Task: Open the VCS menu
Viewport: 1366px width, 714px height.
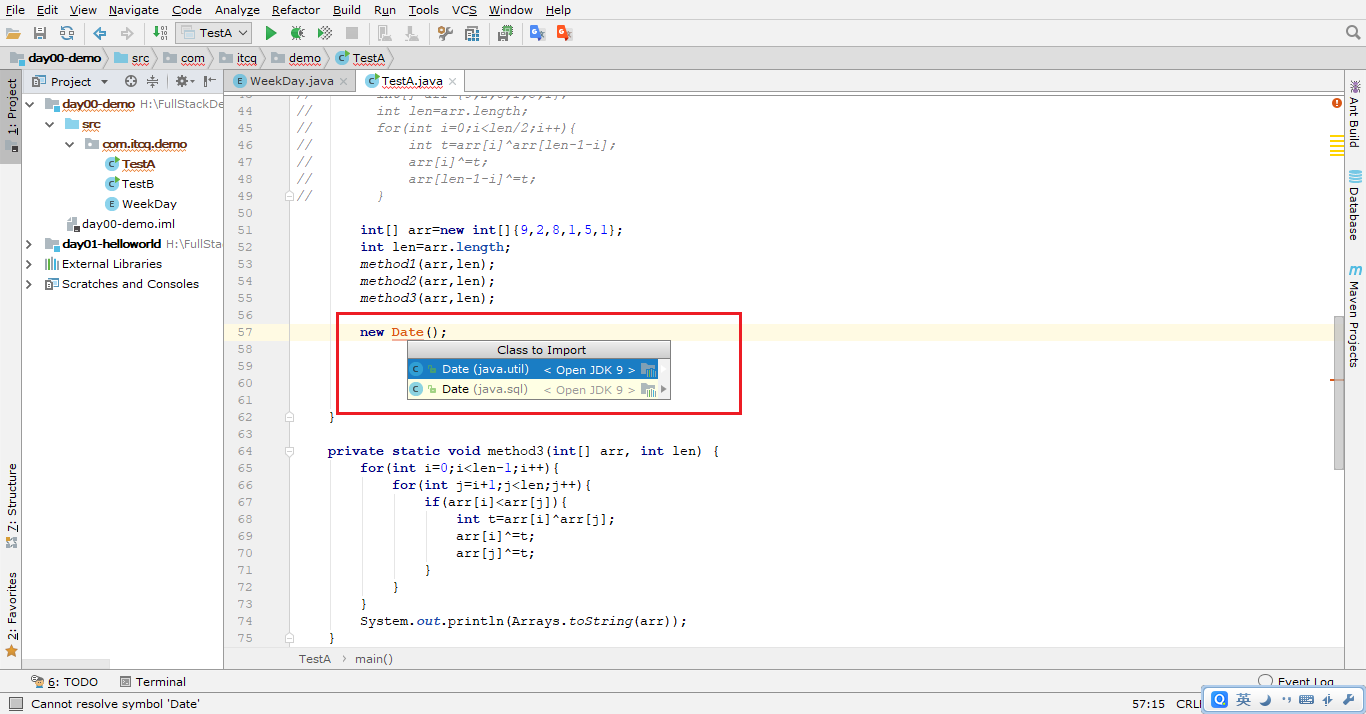Action: pyautogui.click(x=464, y=10)
